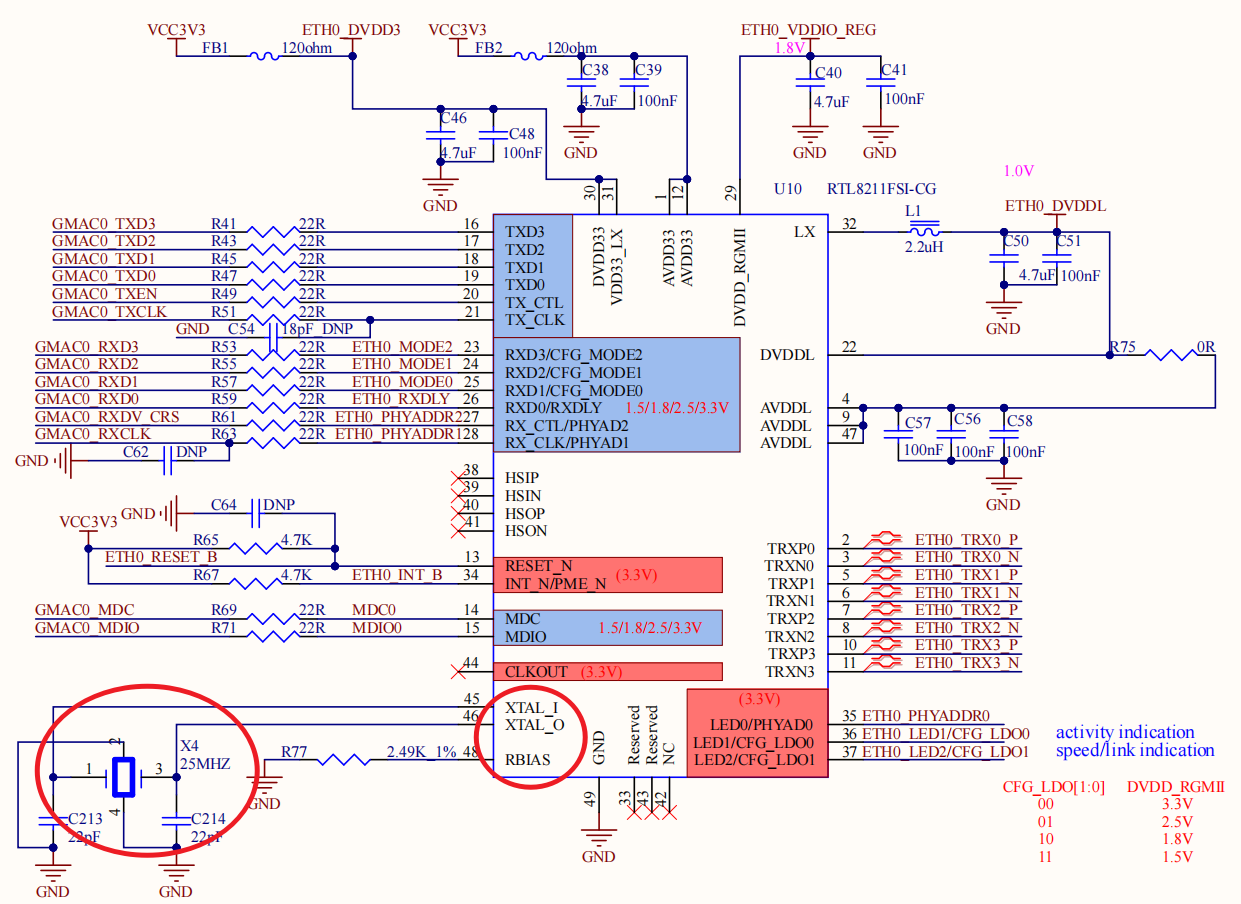Click the GMAC0_RXD3 net label
Screen dimensions: 1241x904
(x=87, y=346)
